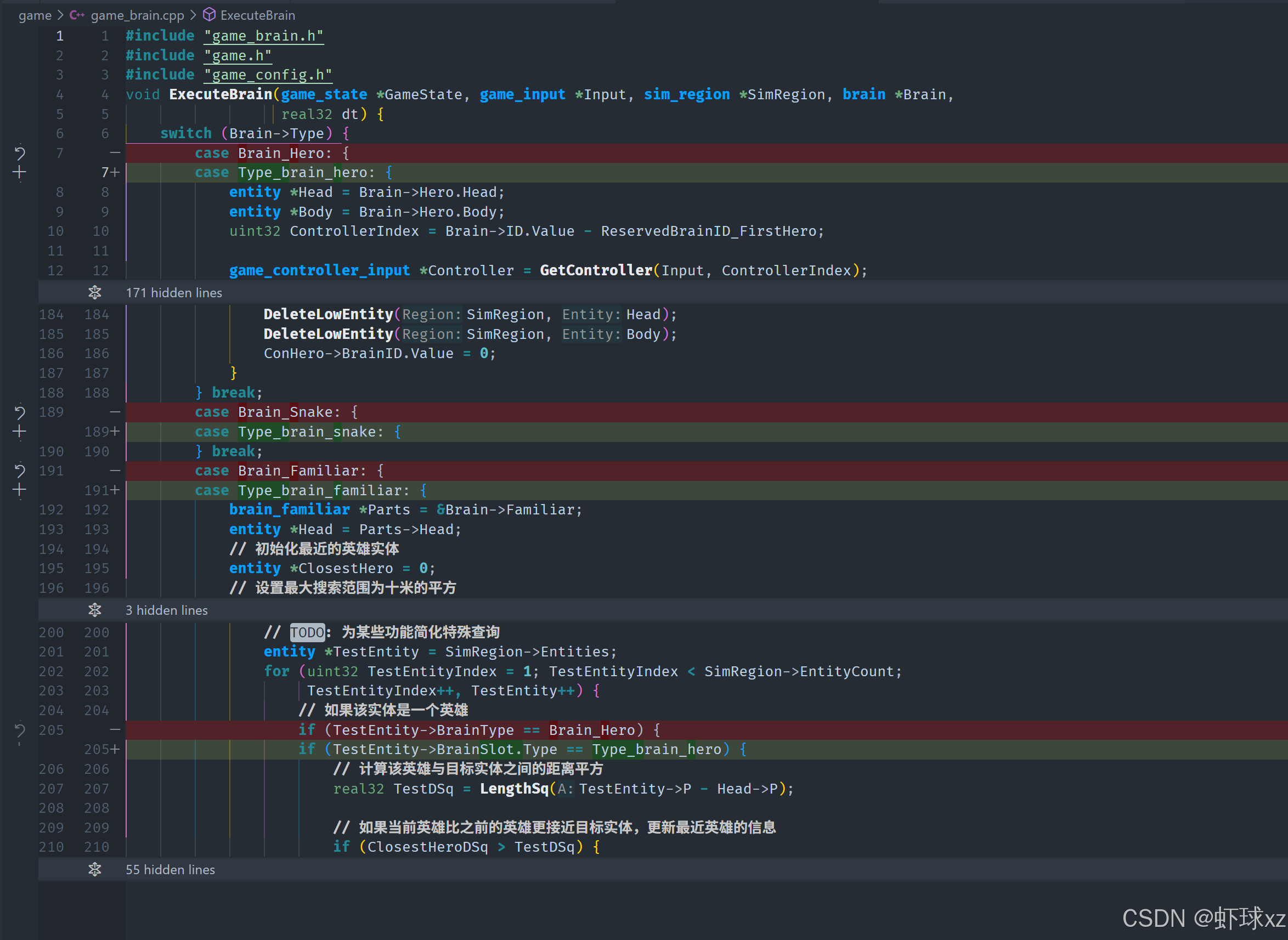Click the '171 hidden lines' label text
Viewport: 1288px width, 940px height.
point(173,292)
